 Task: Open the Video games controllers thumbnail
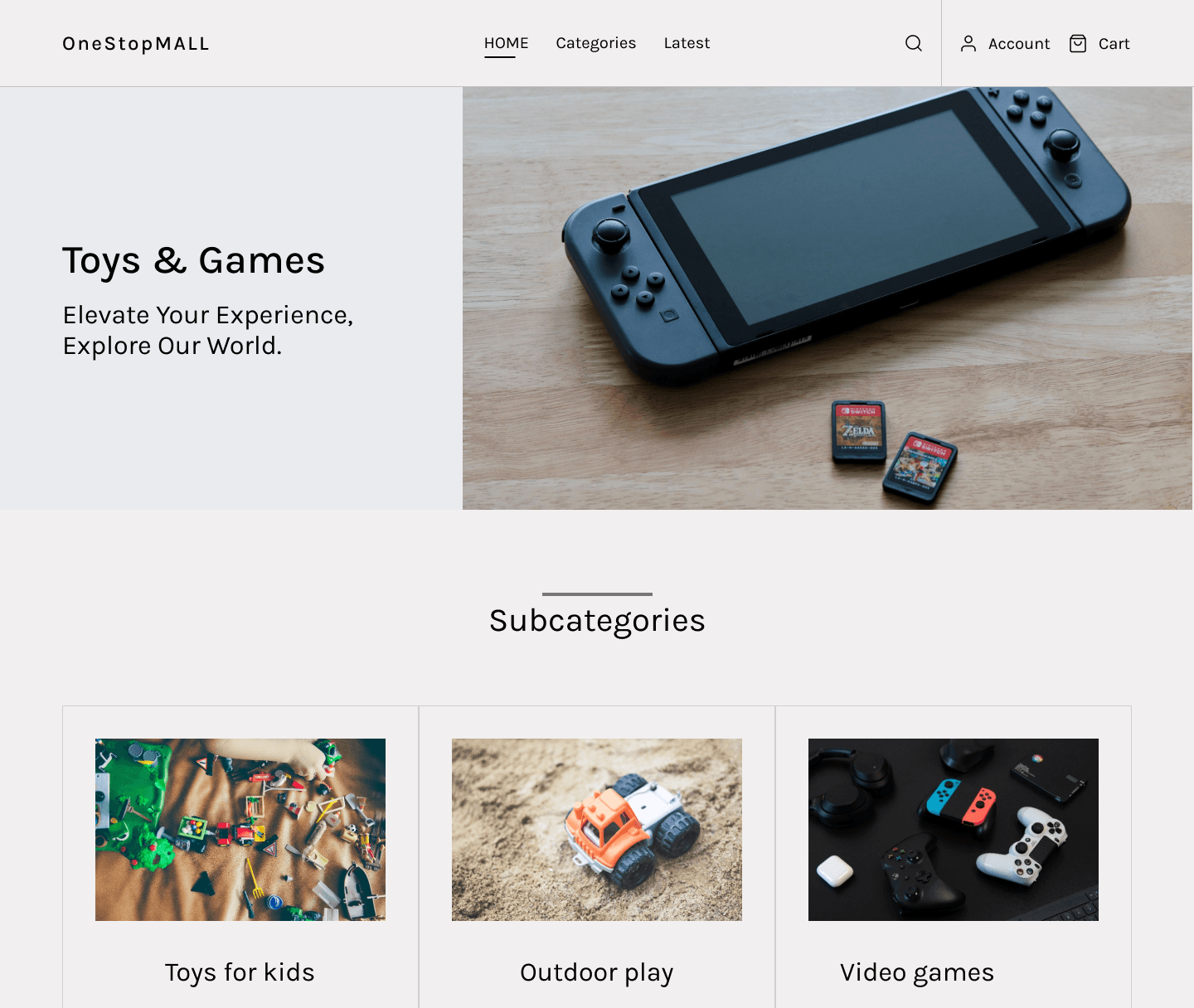954,830
